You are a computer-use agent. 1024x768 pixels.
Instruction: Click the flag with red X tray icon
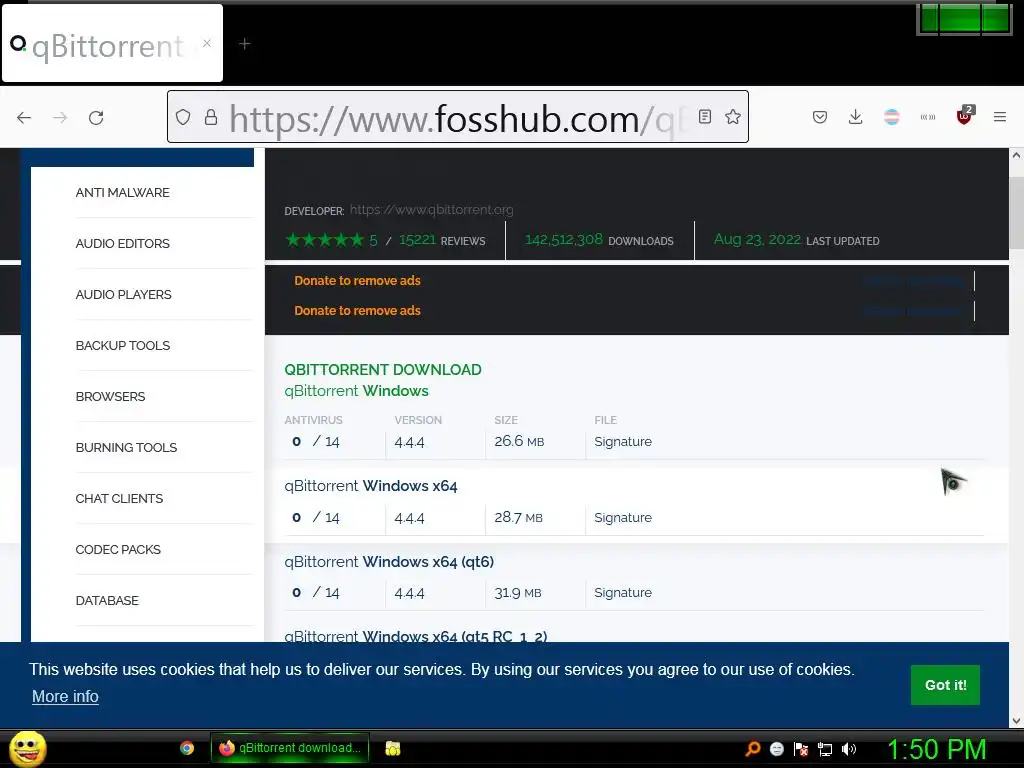pos(801,749)
